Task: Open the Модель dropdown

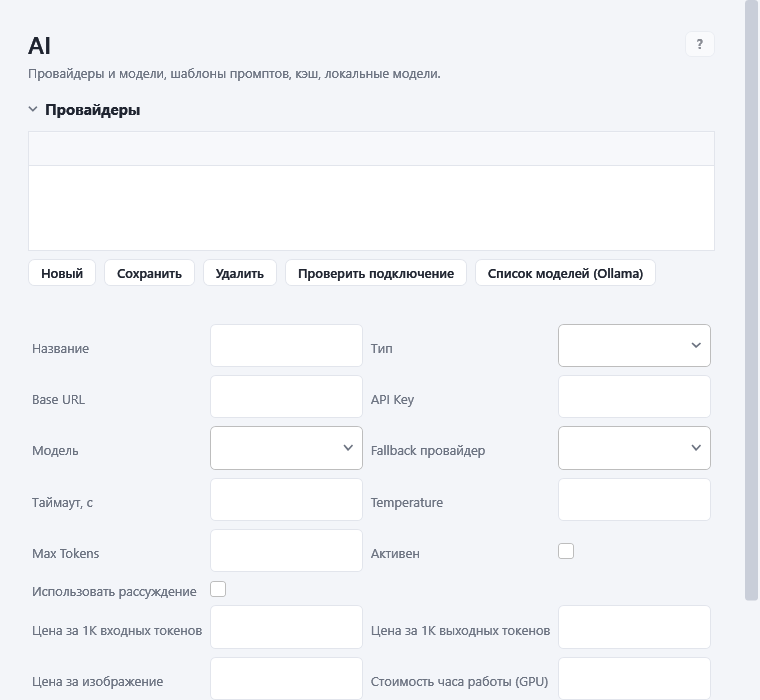Action: pyautogui.click(x=286, y=448)
